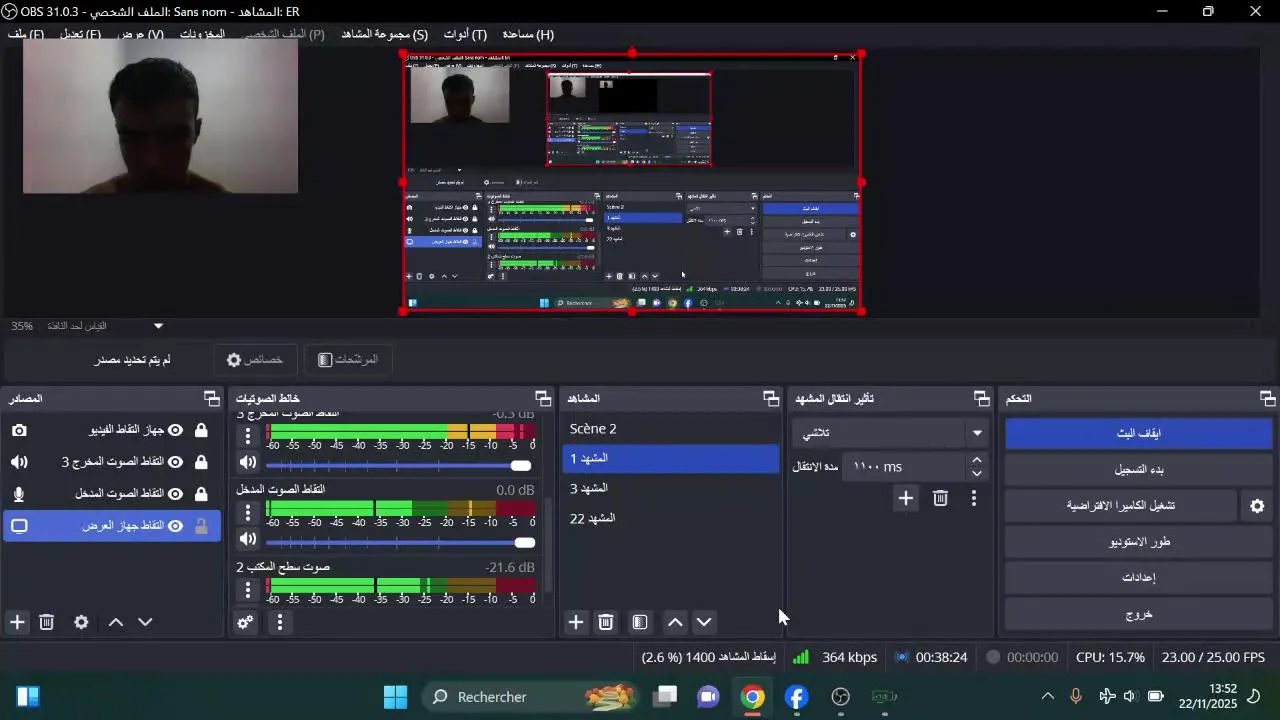Decrease transition duration with down stepper arrow
Viewport: 1280px width, 720px height.
977,473
